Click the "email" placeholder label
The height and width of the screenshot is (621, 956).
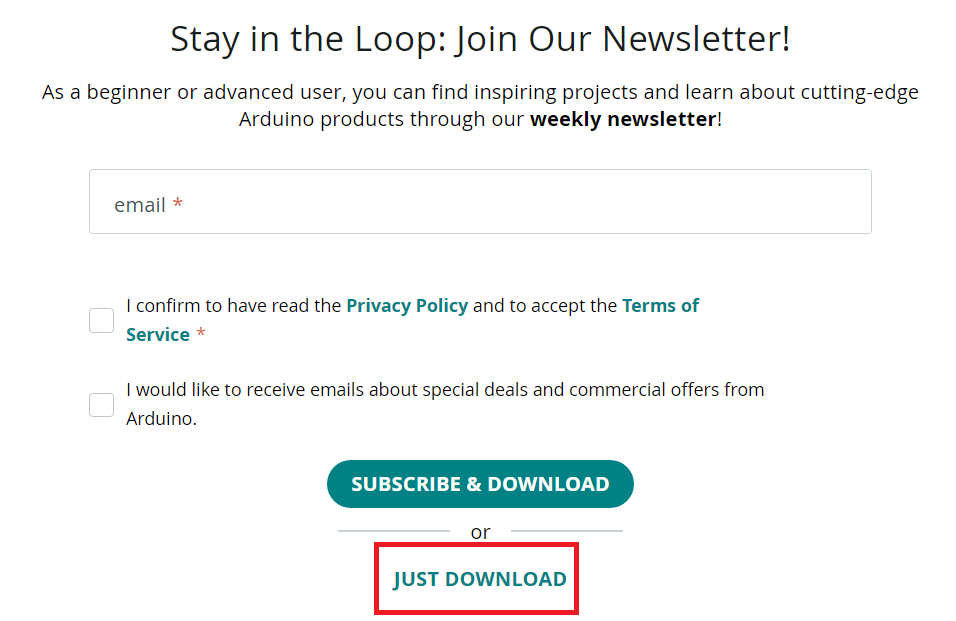[x=140, y=205]
